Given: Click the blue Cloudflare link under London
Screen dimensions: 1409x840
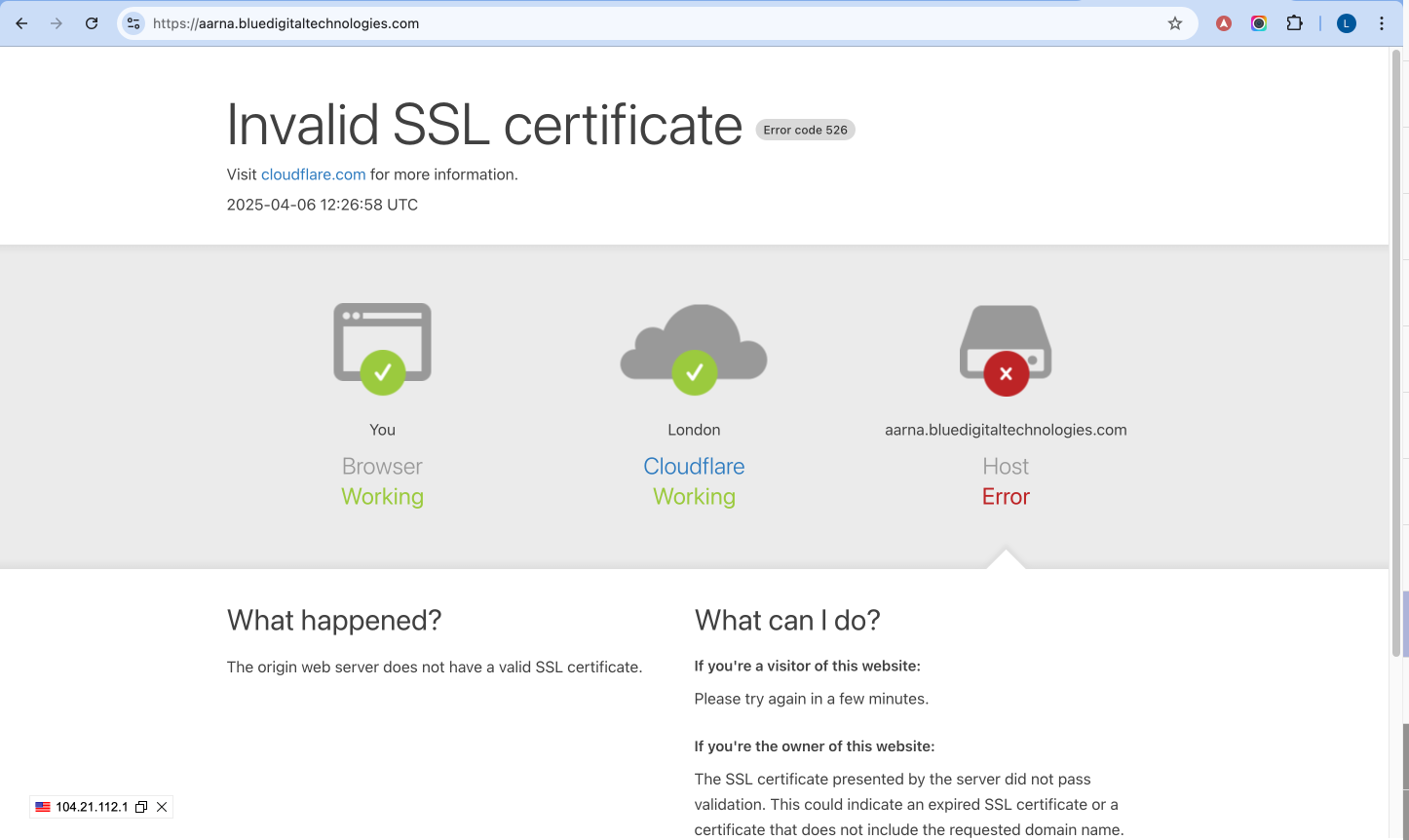Looking at the screenshot, I should [694, 467].
